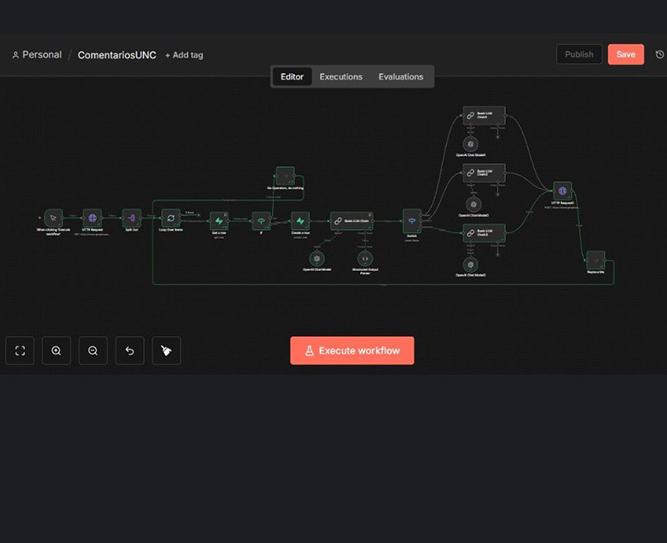Switch to the Editor tab
The height and width of the screenshot is (543, 667).
click(292, 77)
